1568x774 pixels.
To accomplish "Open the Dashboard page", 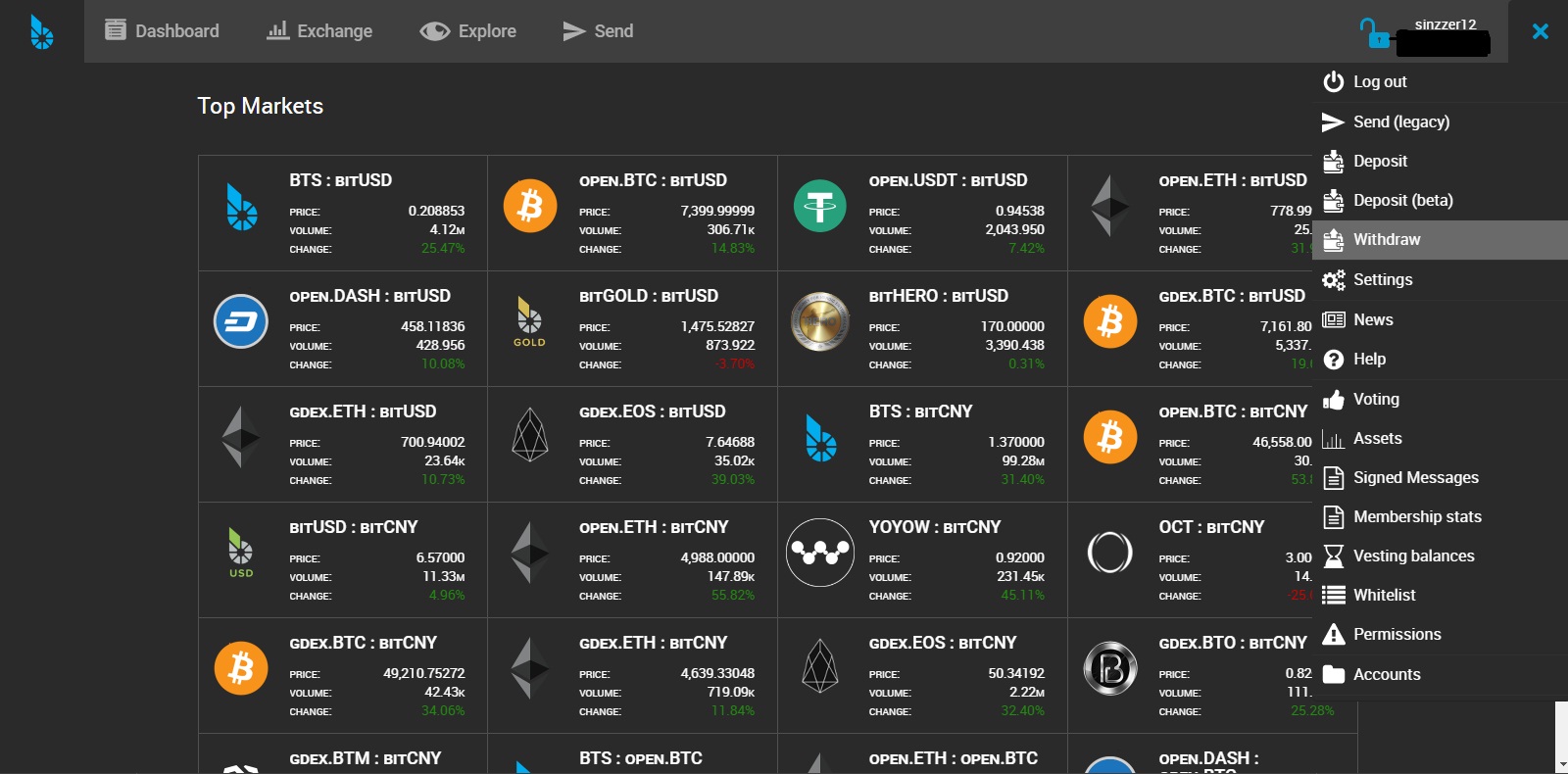I will (162, 31).
